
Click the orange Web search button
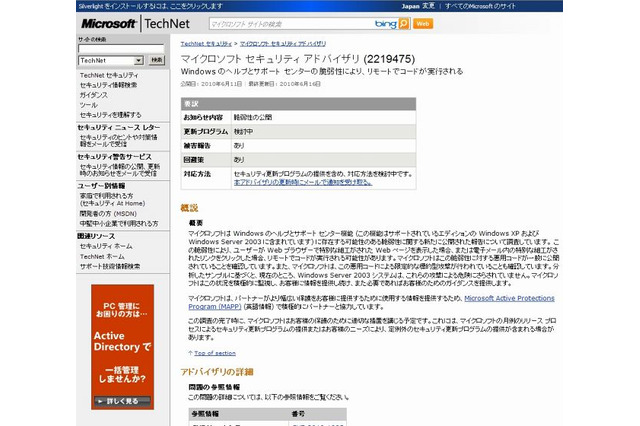click(x=423, y=24)
